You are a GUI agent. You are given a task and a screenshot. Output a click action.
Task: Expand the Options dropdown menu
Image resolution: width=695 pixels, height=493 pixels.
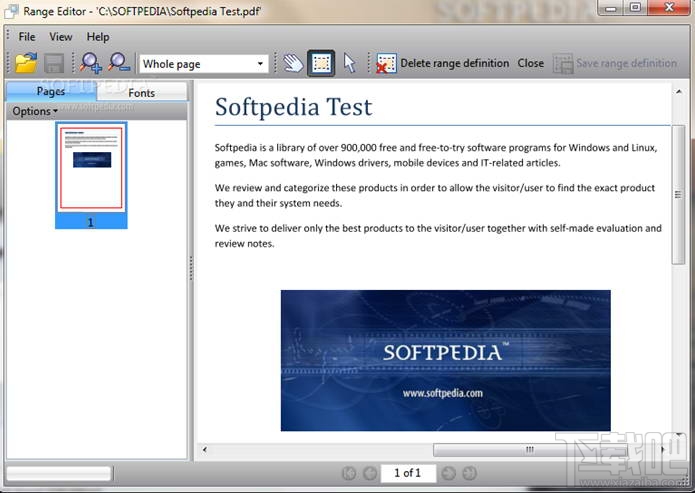click(35, 111)
